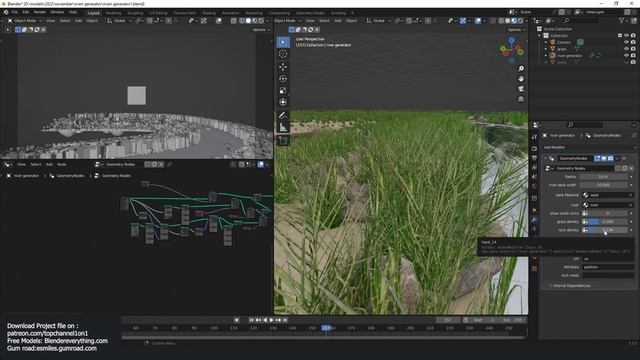640x360 pixels.
Task: Toggle the camera view icon in viewport
Action: click(521, 89)
